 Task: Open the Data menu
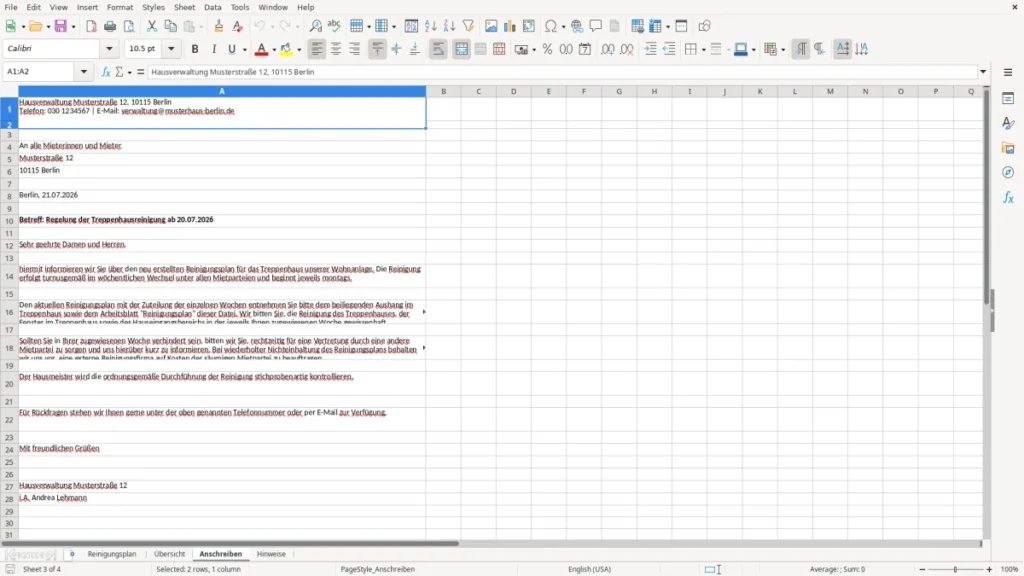pos(212,7)
